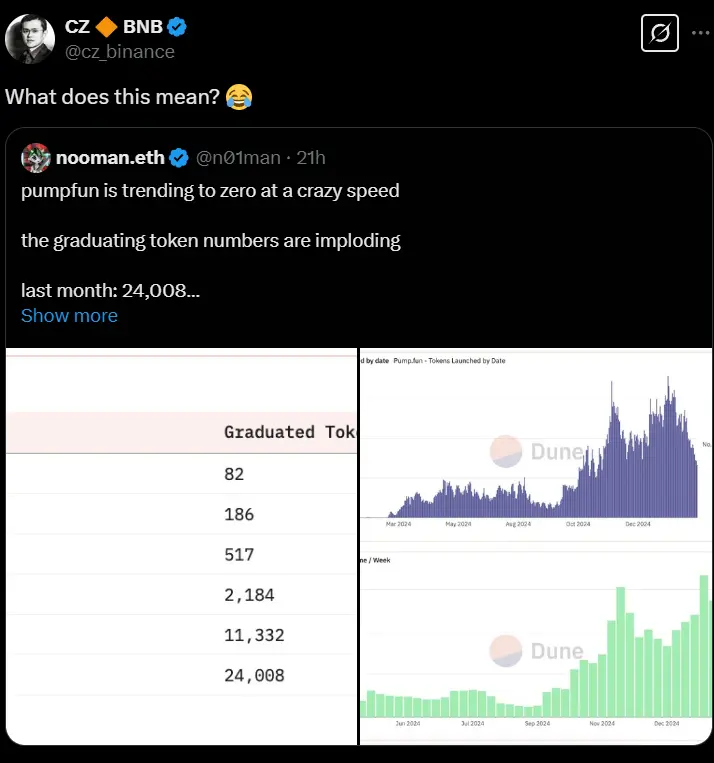Click the orange diamond emoji in CZ's name
This screenshot has width=714, height=763.
107,26
